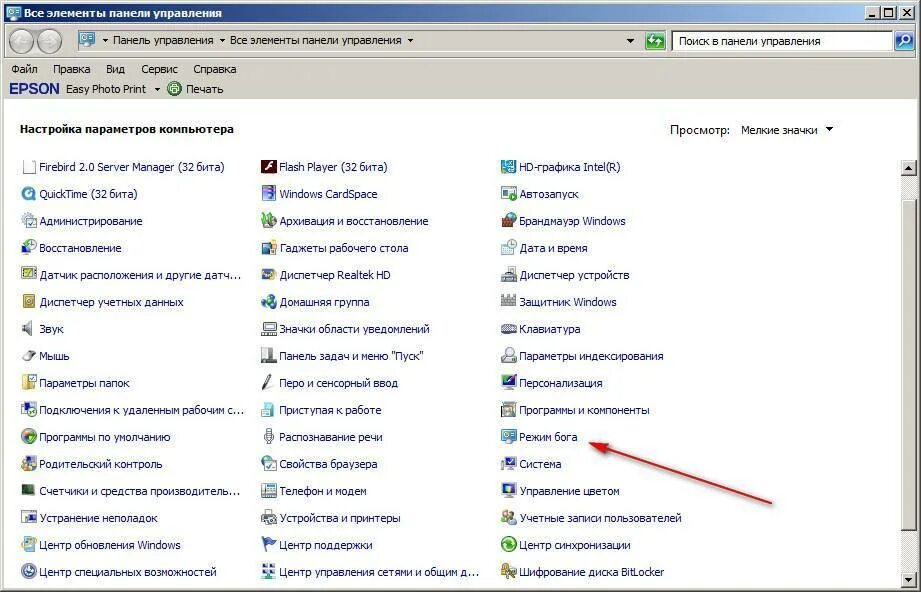Viewport: 921px width, 592px height.
Task: Click Шифрование диска BitLocker icon
Action: click(508, 572)
